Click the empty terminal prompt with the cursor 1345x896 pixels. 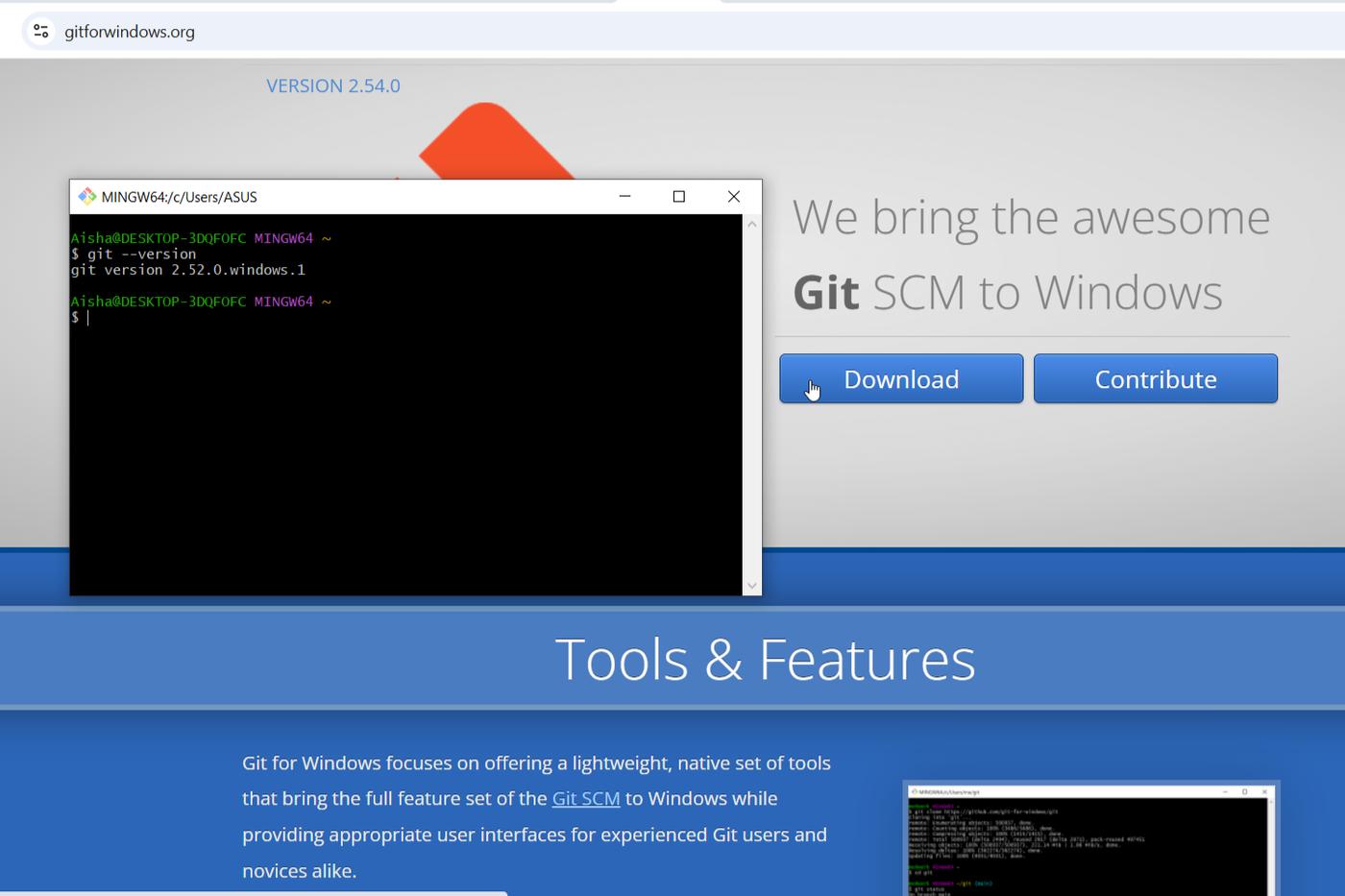(x=81, y=317)
